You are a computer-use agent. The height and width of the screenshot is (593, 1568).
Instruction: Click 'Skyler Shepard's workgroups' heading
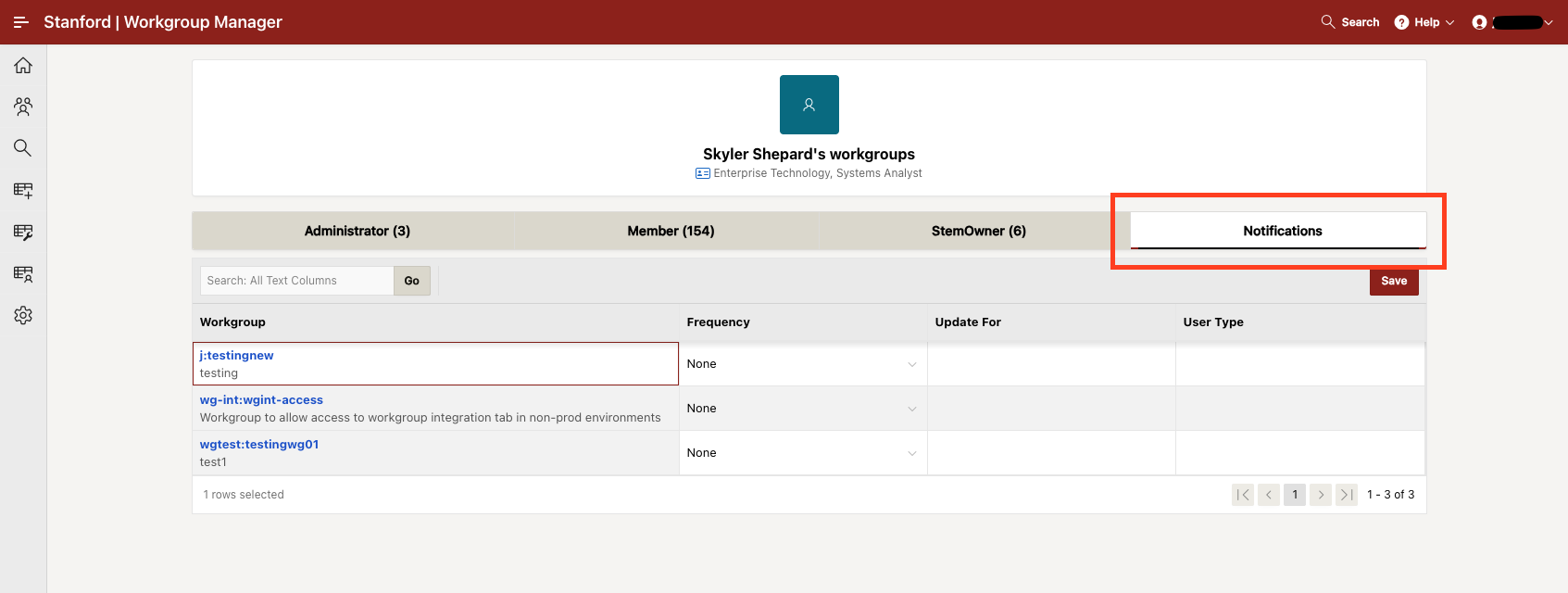809,154
